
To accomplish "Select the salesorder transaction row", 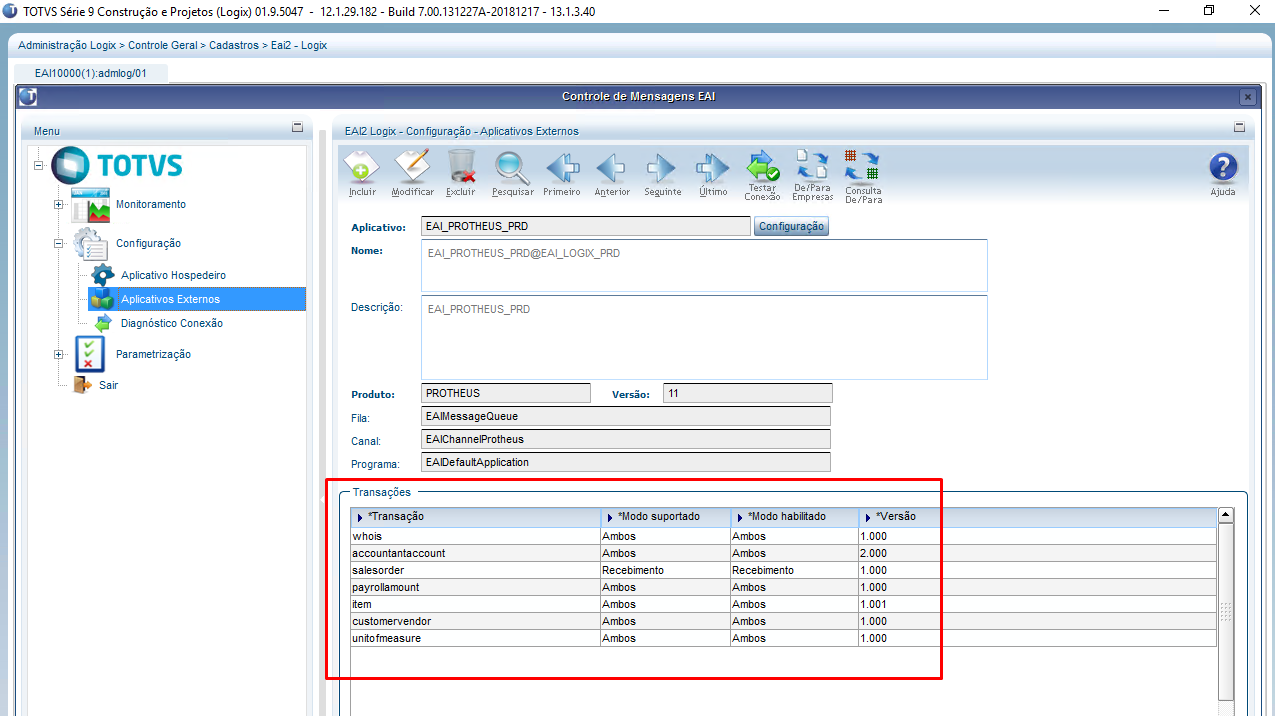I will [783, 570].
